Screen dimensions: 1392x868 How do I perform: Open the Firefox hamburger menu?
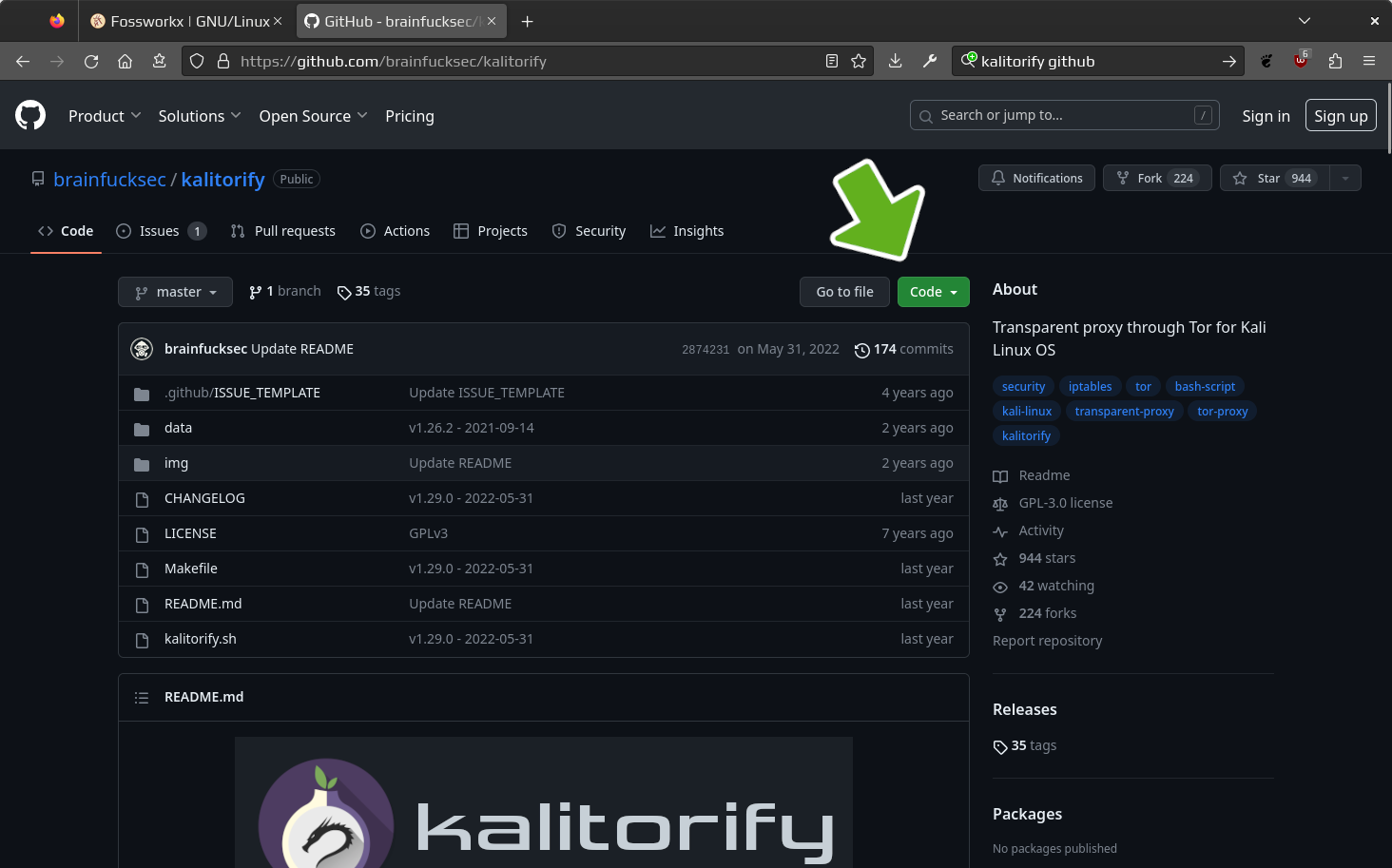point(1369,61)
